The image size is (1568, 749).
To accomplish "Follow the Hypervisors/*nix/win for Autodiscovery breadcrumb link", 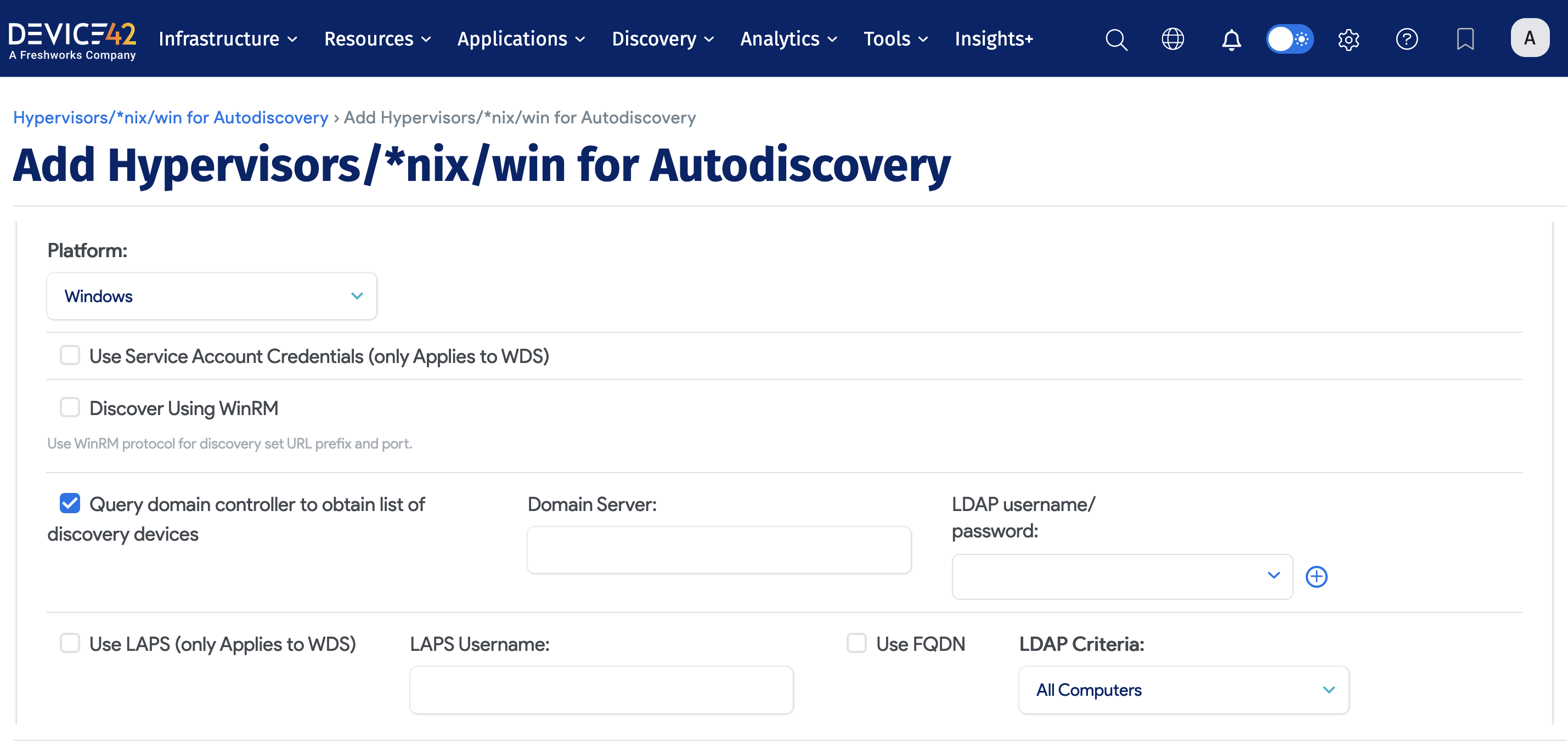I will click(x=171, y=117).
